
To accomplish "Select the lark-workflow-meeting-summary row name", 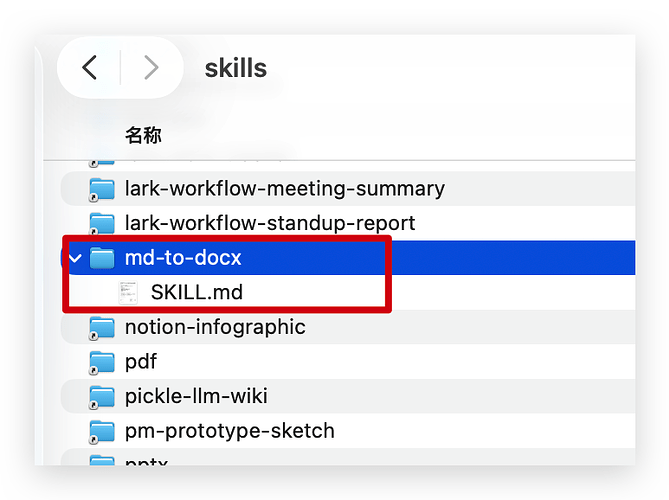I will click(285, 189).
